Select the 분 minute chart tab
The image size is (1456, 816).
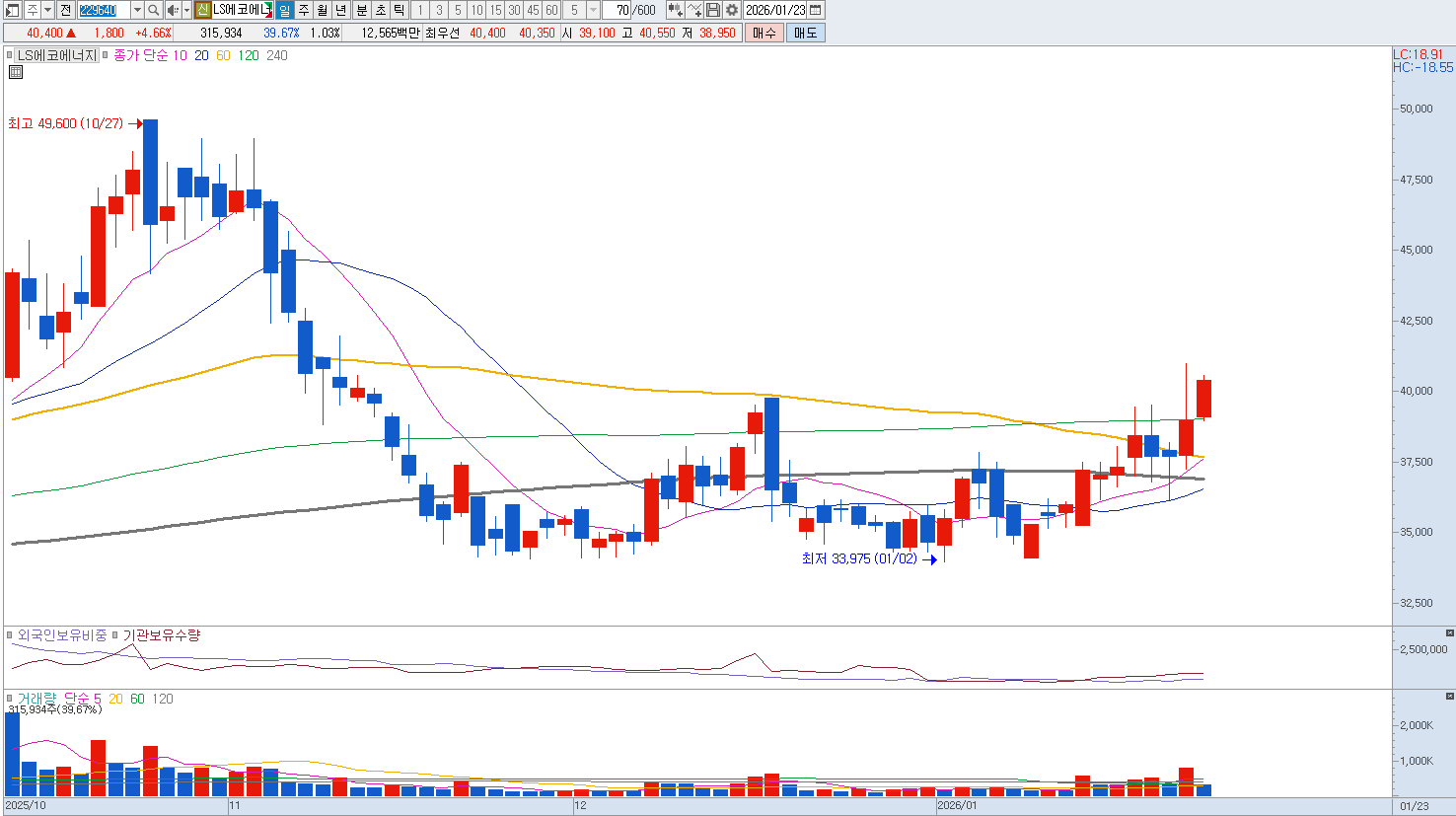(361, 10)
